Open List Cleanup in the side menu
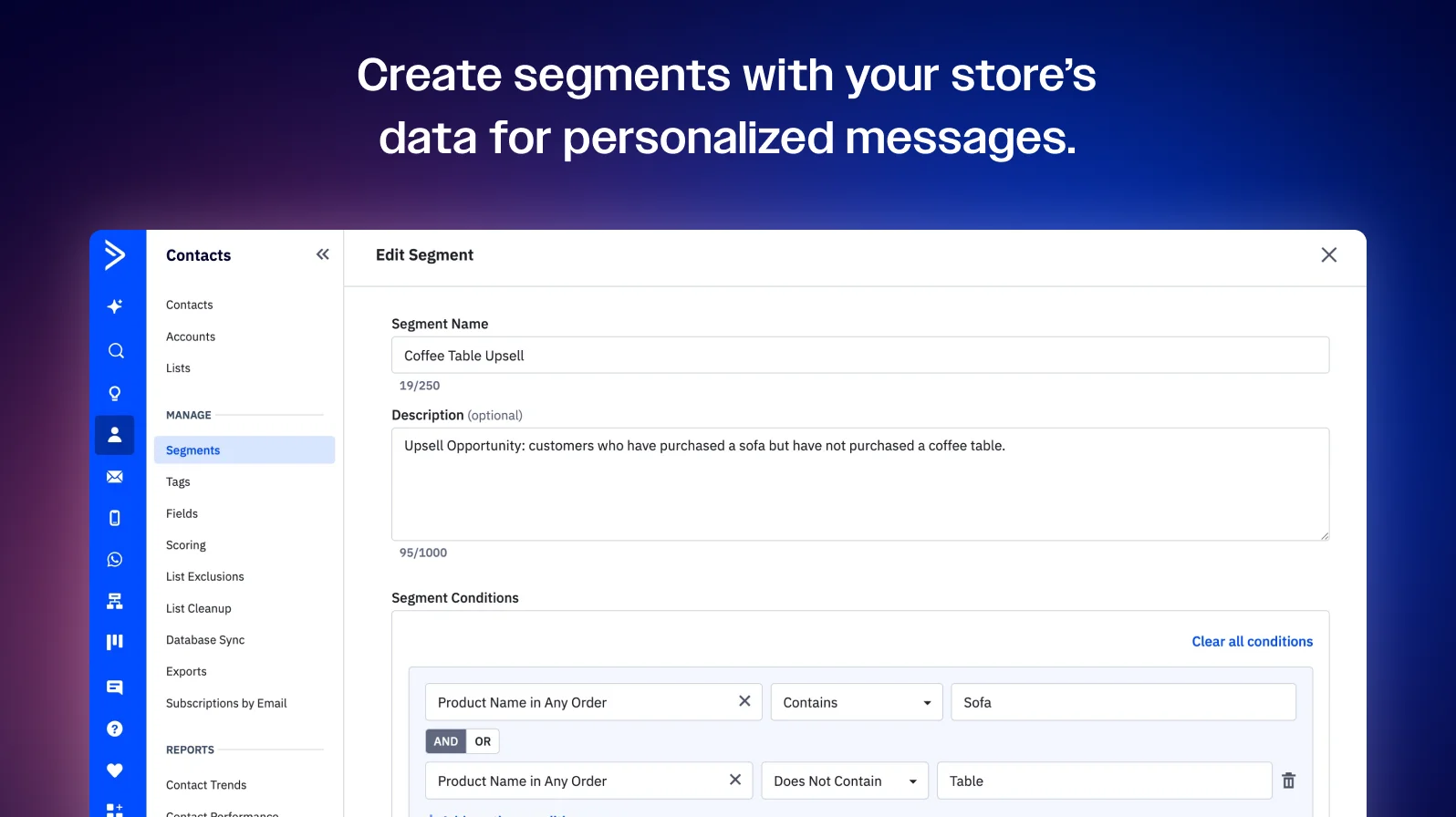 (x=199, y=608)
